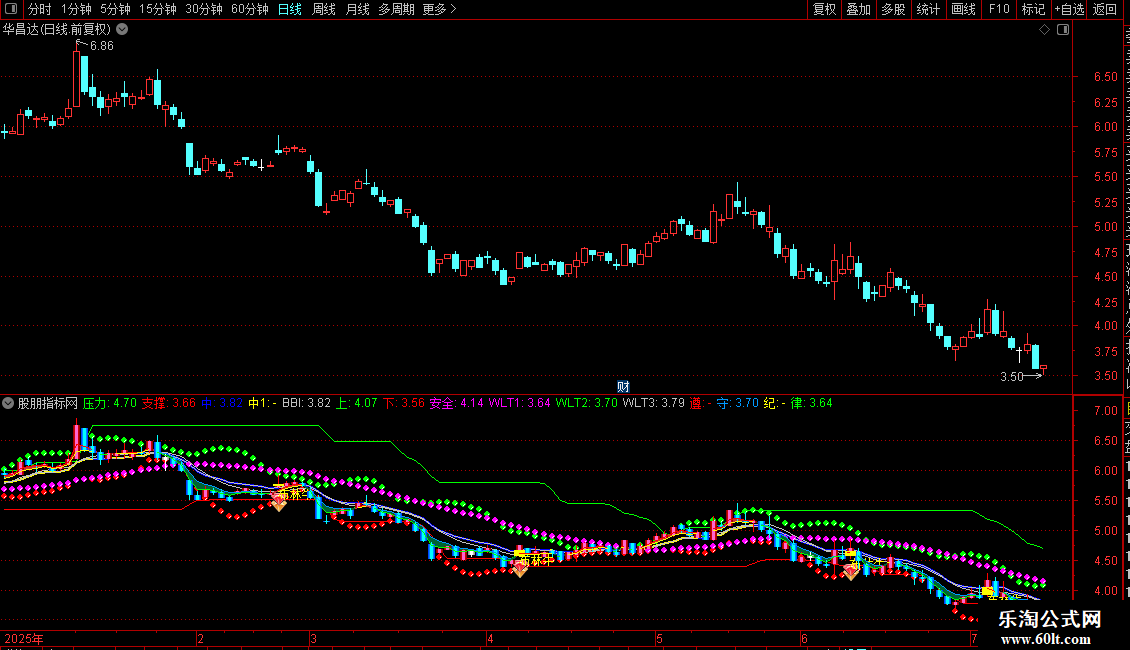This screenshot has height=650, width=1130.
Task: Click the 律: 3.64 indicator value
Action: (811, 404)
